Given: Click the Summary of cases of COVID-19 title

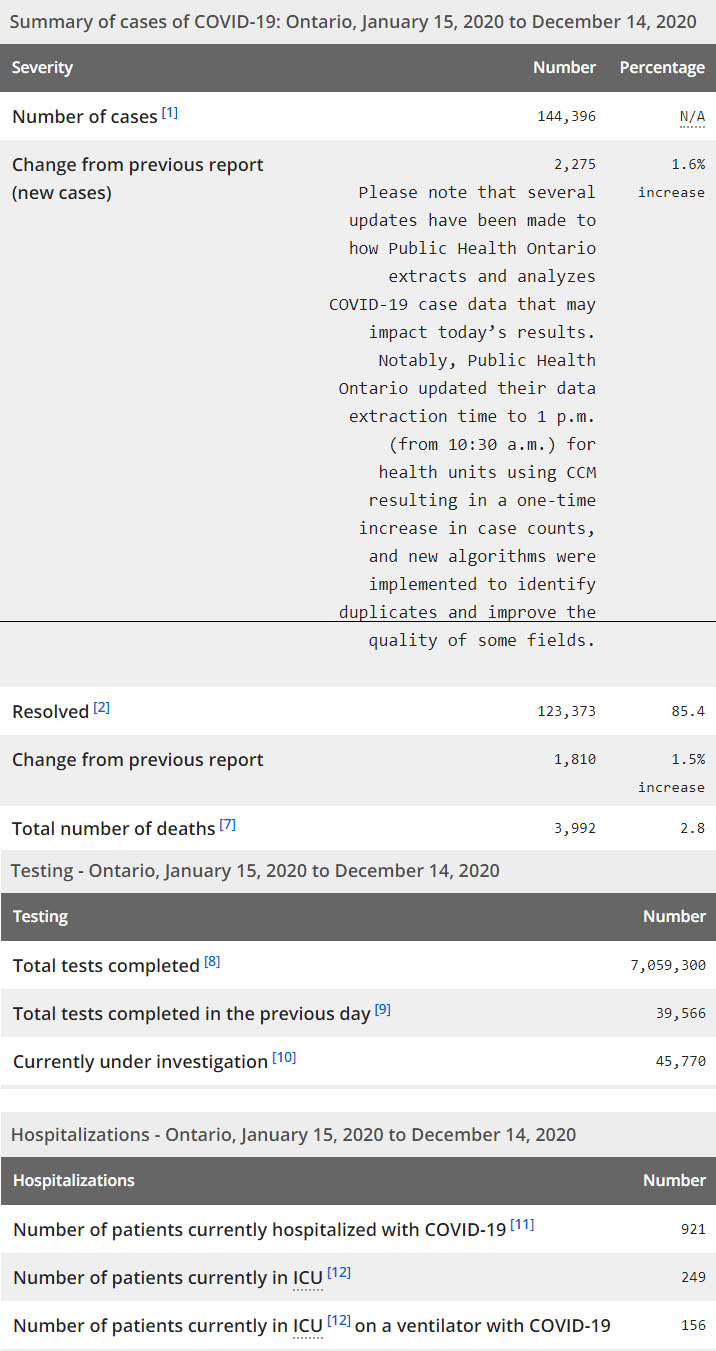Looking at the screenshot, I should [x=353, y=21].
